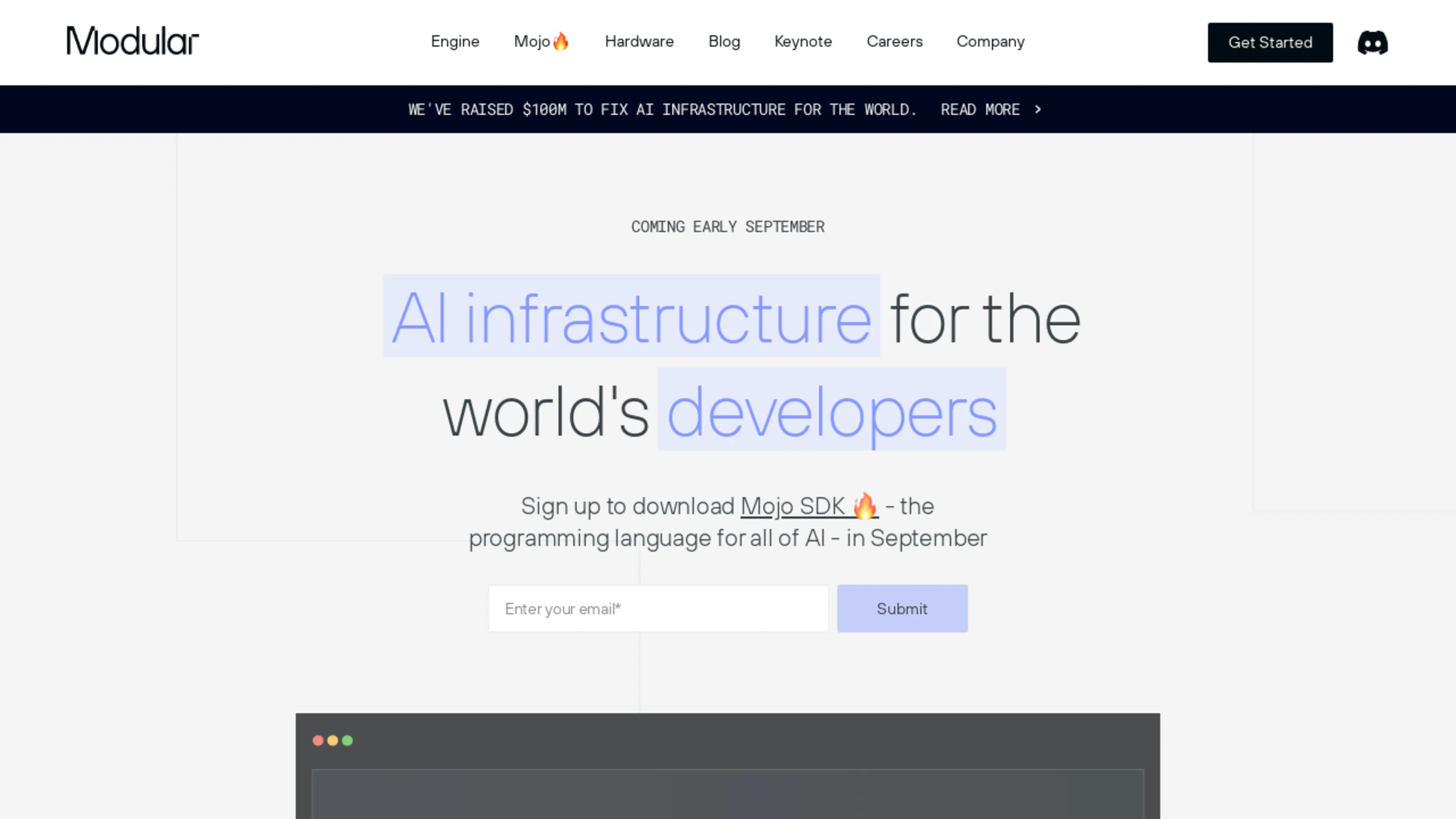This screenshot has width=1456, height=819.
Task: Click the COMING EARLY SEPTEMBER label
Action: coord(728,227)
